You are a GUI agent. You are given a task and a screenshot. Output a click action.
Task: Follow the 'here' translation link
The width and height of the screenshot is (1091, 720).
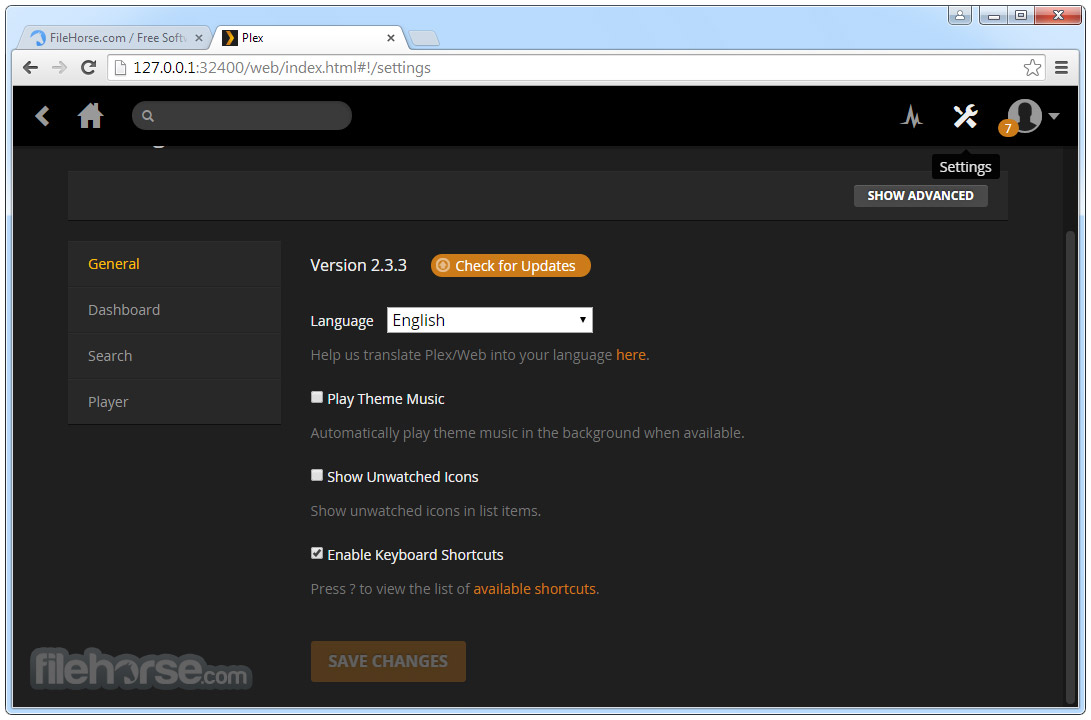click(630, 355)
